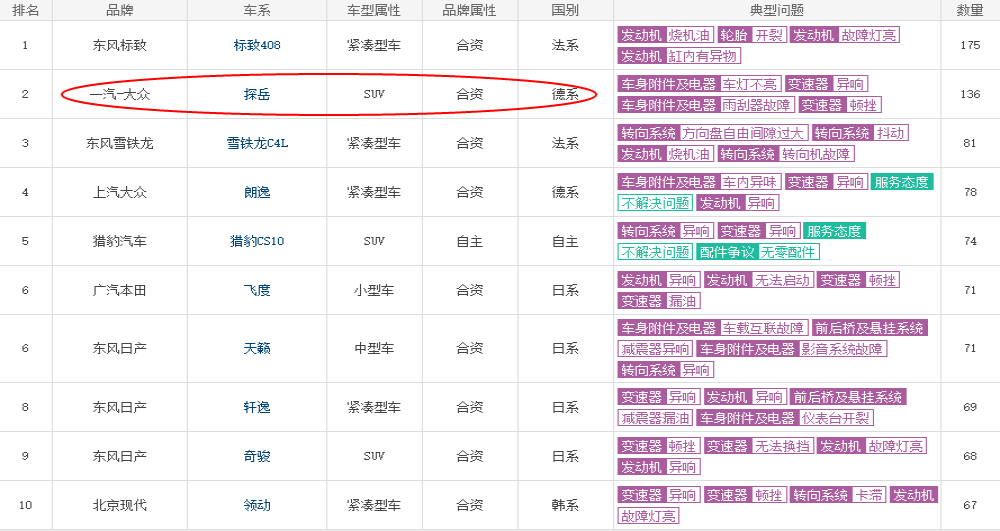Click the 品牌 column header
1000x531 pixels.
(119, 10)
